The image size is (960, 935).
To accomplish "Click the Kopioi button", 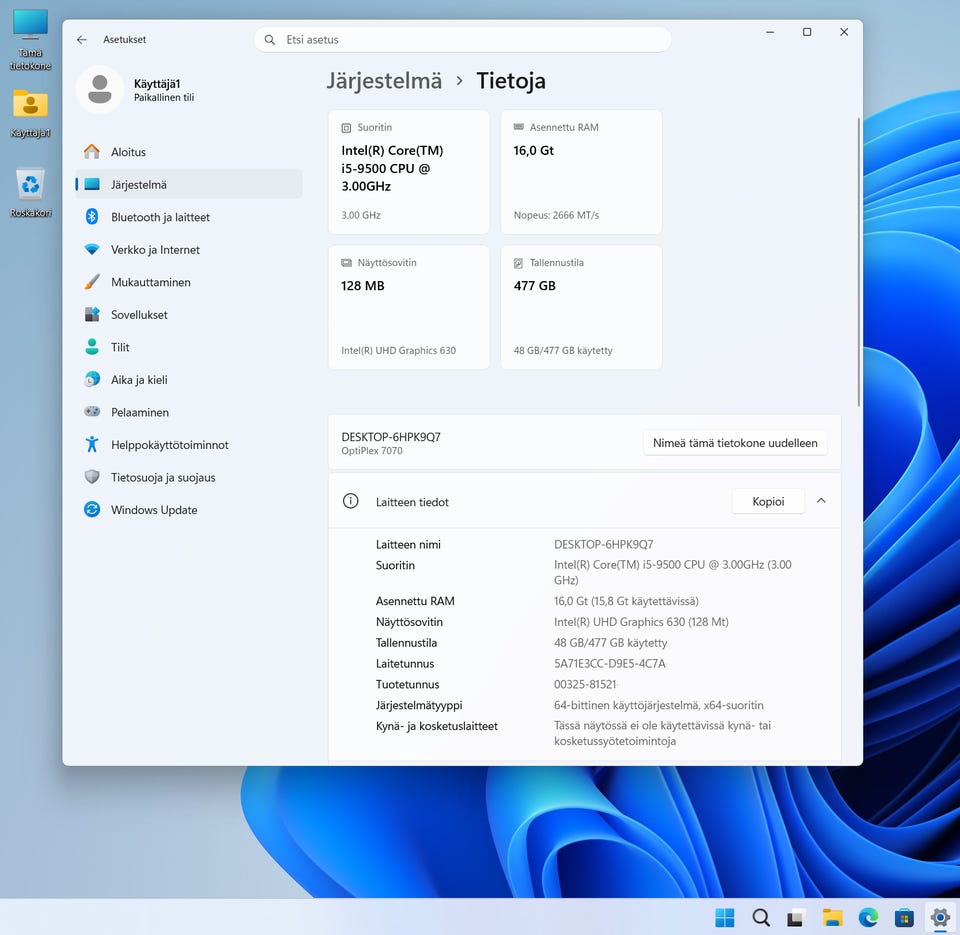I will pyautogui.click(x=768, y=501).
